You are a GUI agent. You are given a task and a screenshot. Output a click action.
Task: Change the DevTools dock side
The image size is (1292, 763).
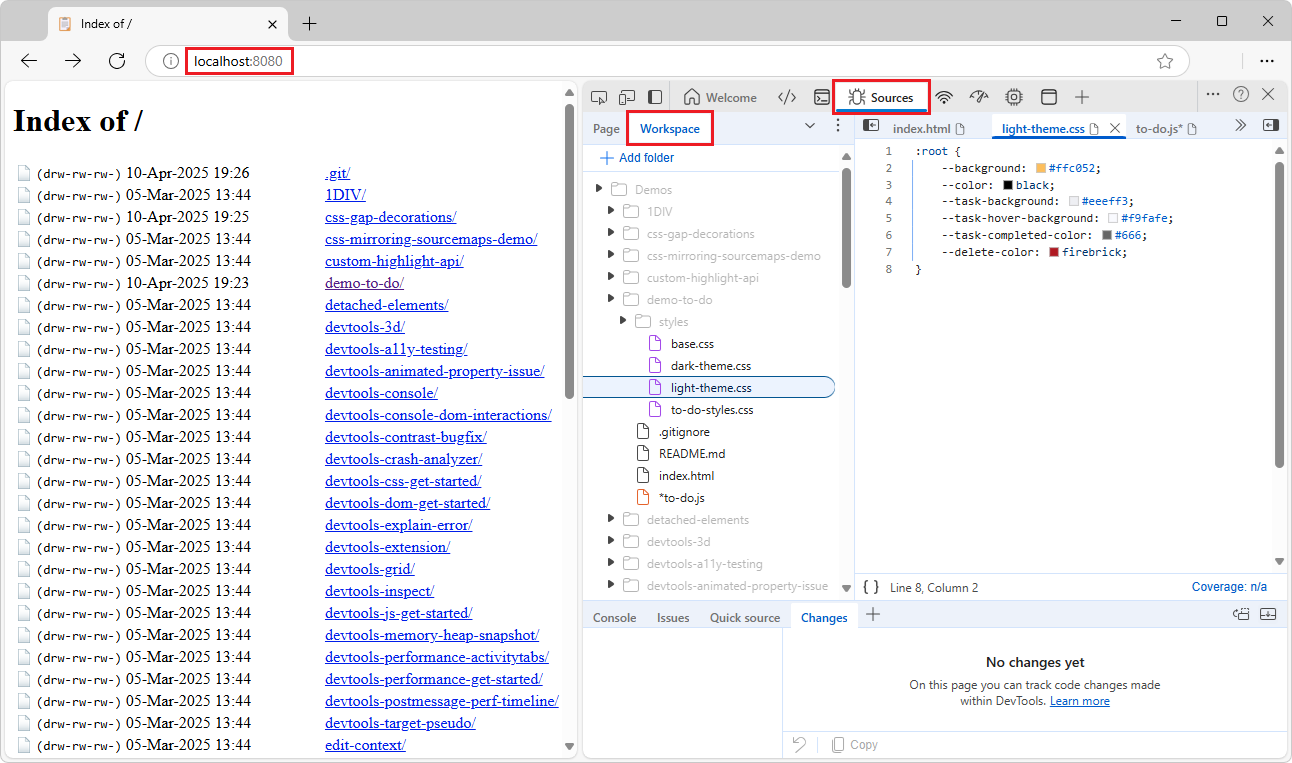[655, 97]
